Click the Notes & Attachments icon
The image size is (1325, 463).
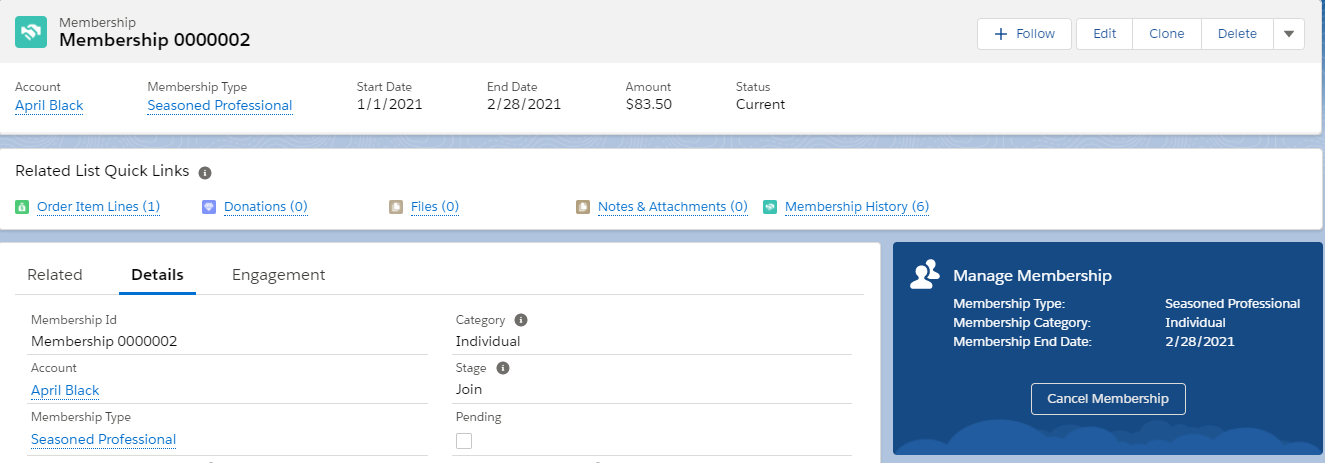pyautogui.click(x=583, y=207)
